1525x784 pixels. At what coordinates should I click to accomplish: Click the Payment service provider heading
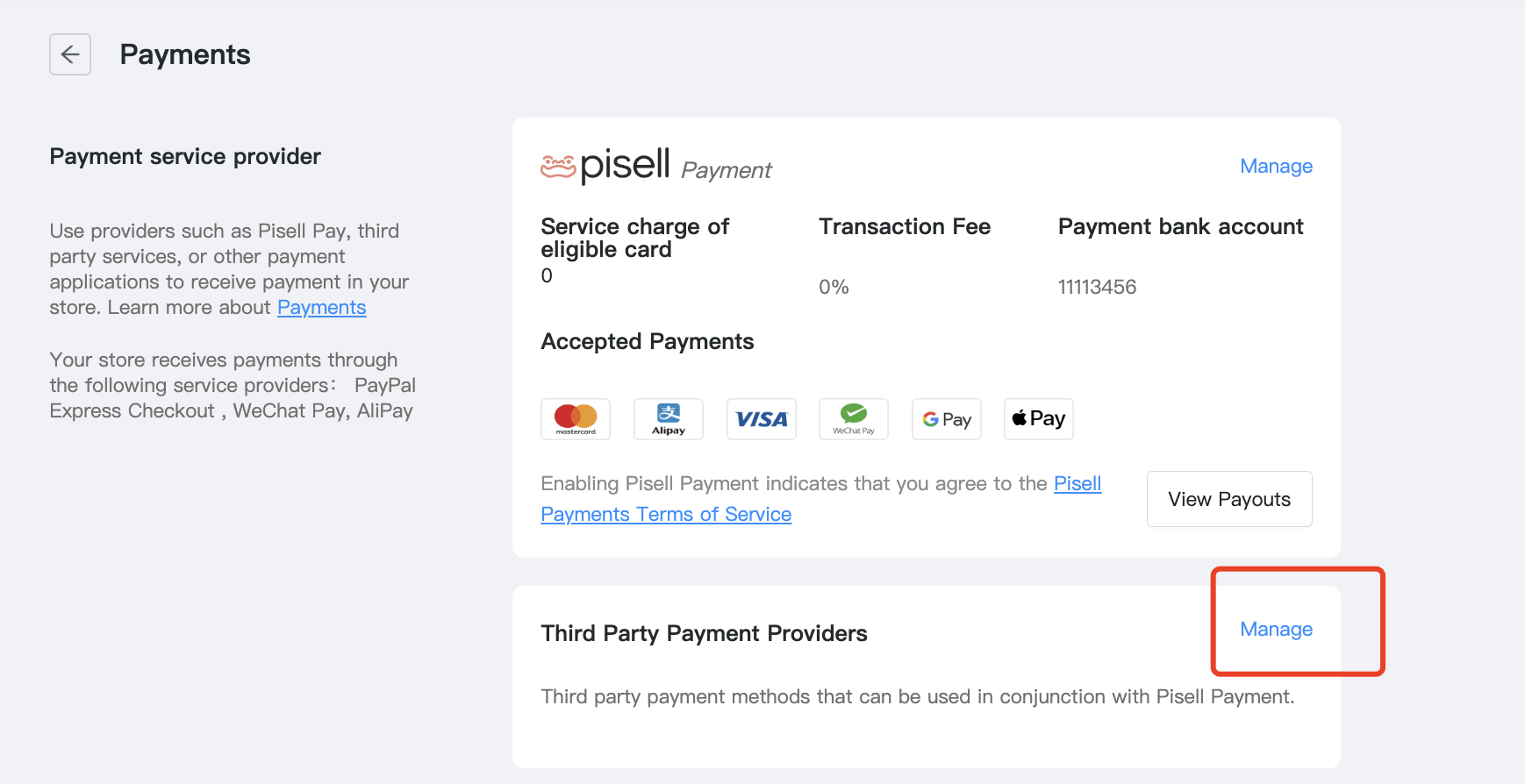pos(185,156)
